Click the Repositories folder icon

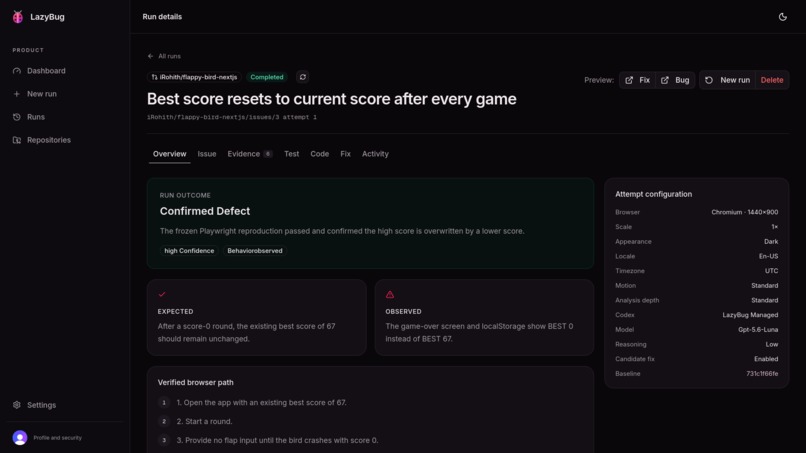(x=17, y=140)
